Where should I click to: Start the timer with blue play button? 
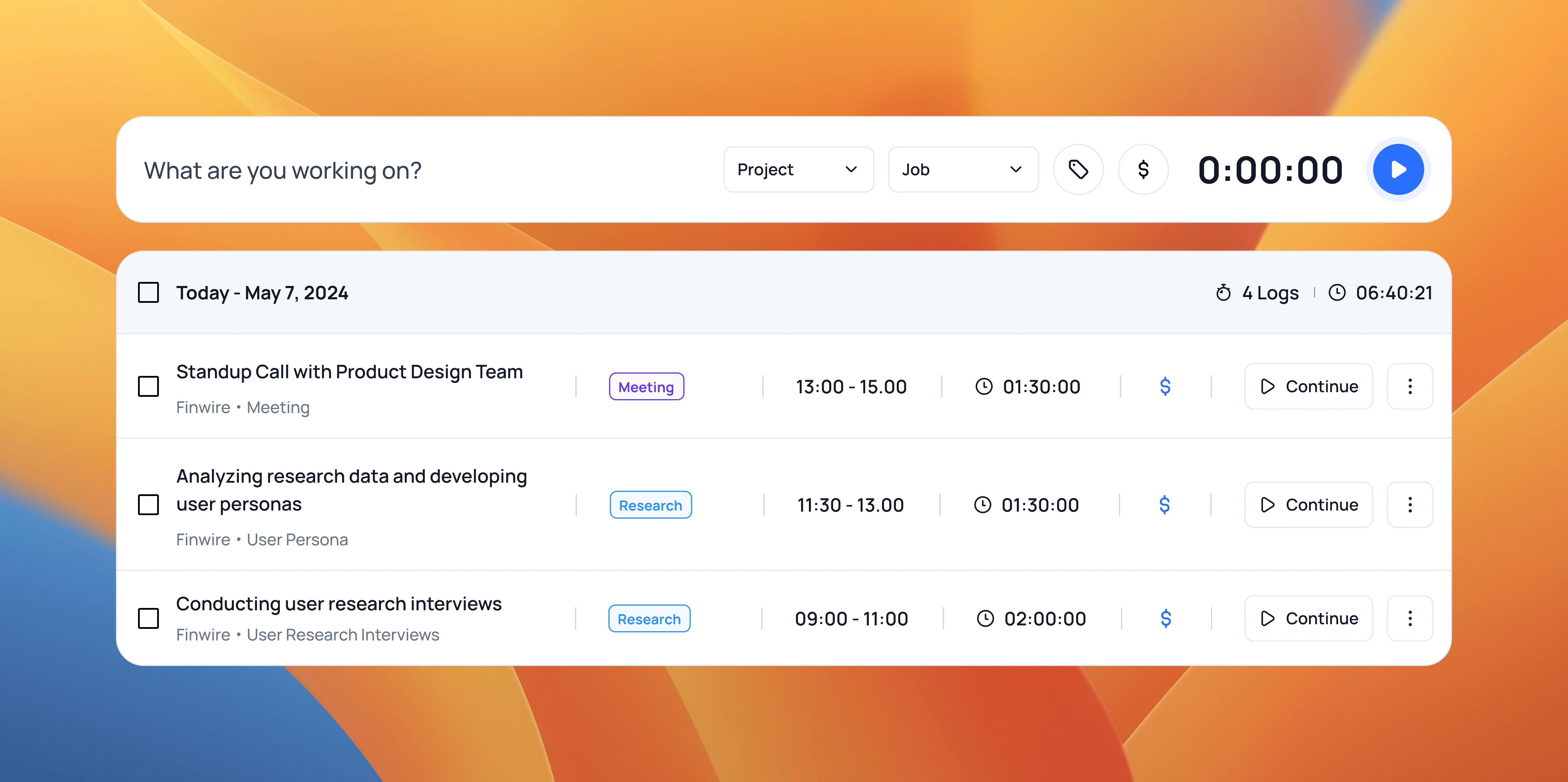click(1398, 169)
